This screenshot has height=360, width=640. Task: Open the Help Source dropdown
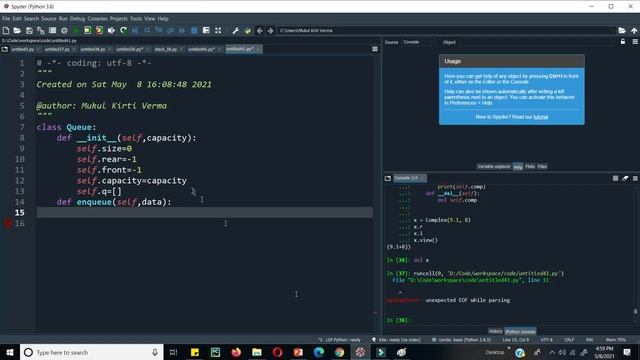[418, 42]
